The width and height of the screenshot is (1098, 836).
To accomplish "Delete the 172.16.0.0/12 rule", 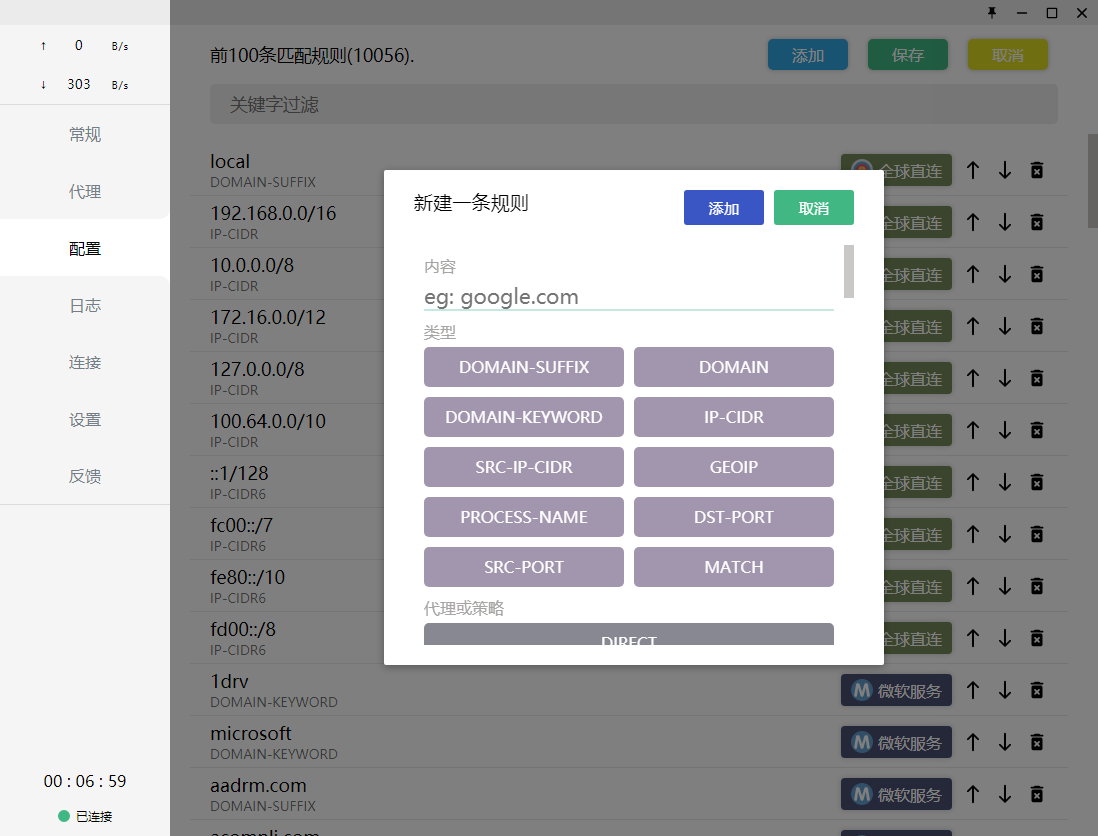I will (1037, 326).
